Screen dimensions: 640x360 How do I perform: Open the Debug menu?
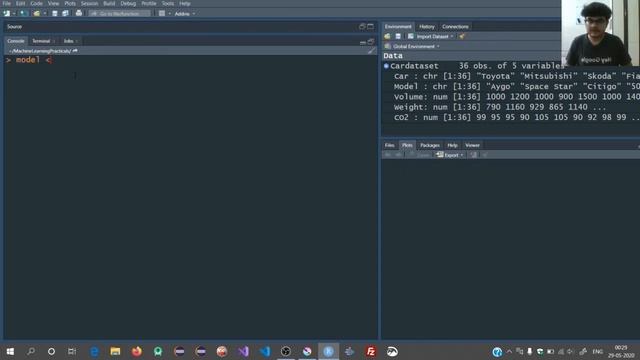[128, 3]
